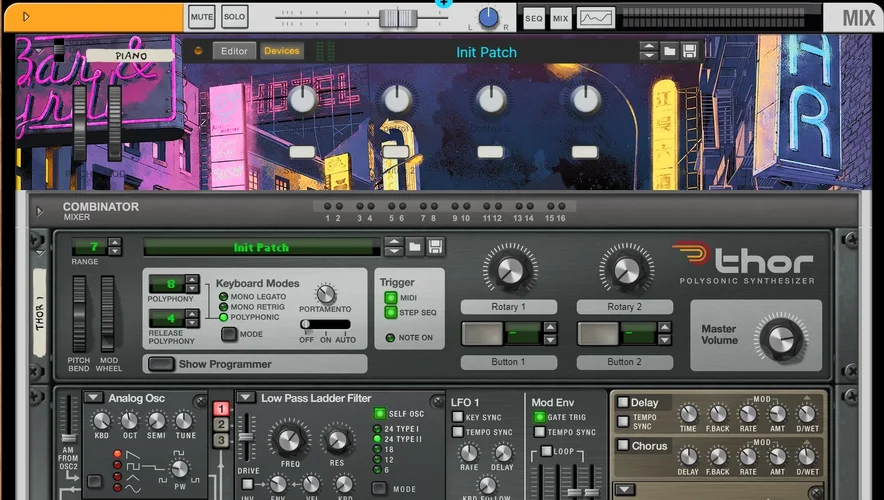Enable the Delay effect checkbox
This screenshot has height=500, width=884.
coord(622,403)
